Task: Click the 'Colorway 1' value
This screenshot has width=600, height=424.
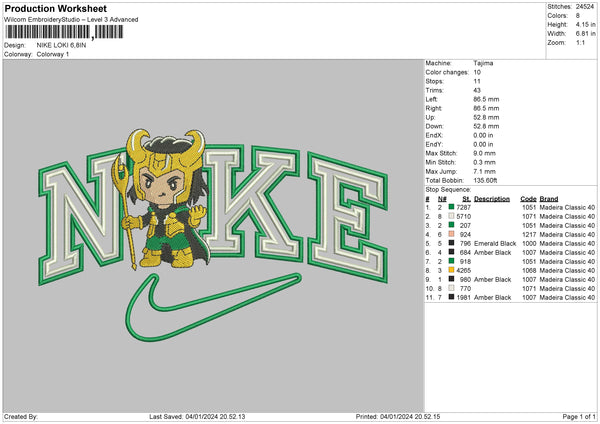Action: [53, 54]
